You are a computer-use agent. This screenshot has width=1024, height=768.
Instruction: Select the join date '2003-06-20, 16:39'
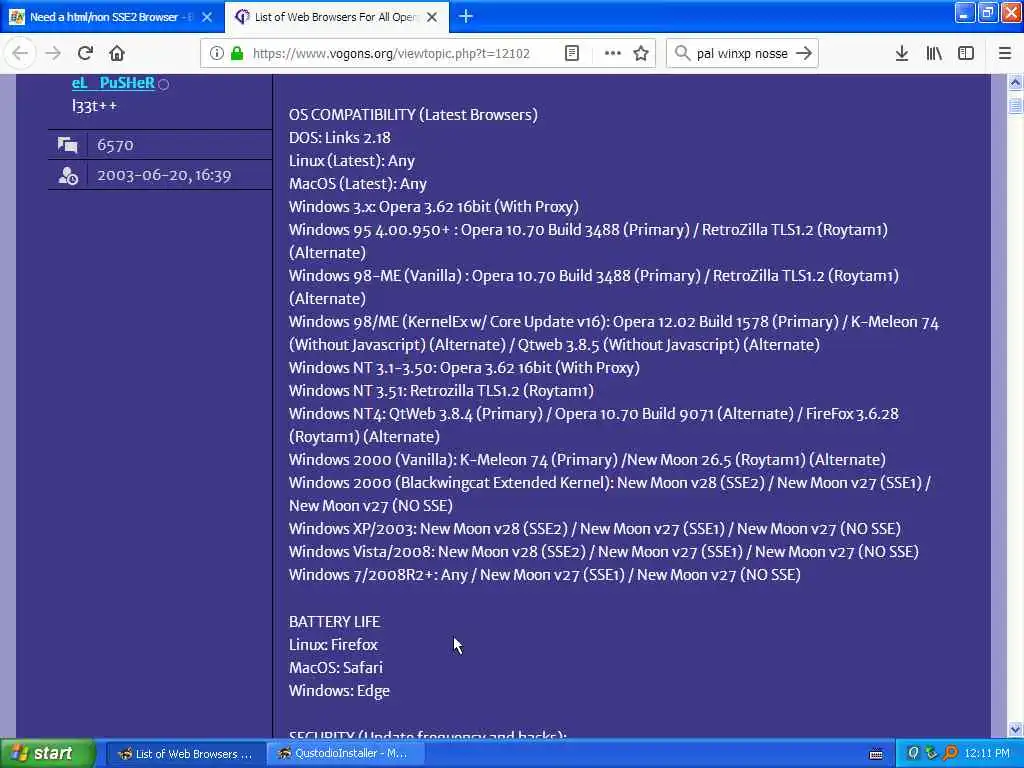click(164, 175)
